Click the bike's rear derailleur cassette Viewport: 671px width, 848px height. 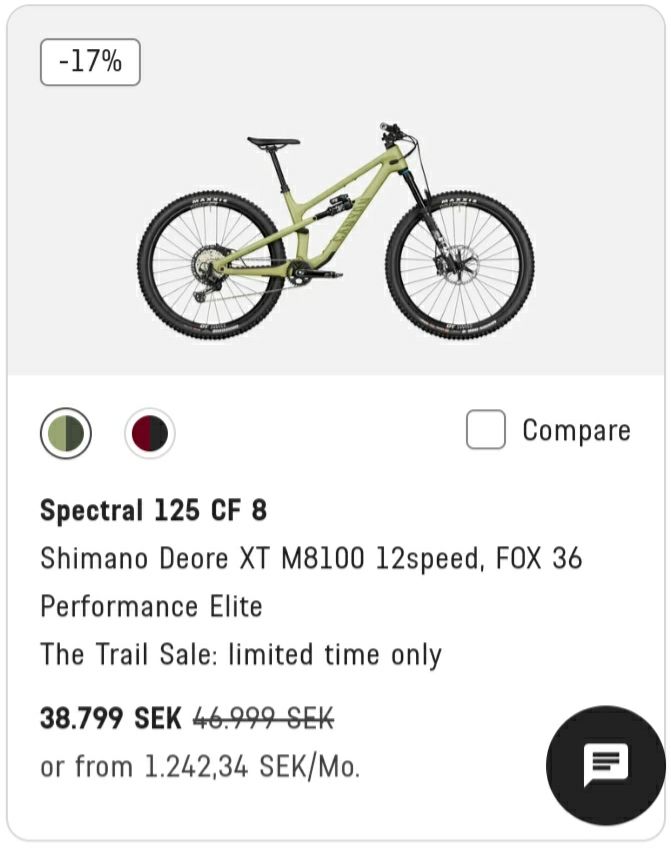coord(206,270)
